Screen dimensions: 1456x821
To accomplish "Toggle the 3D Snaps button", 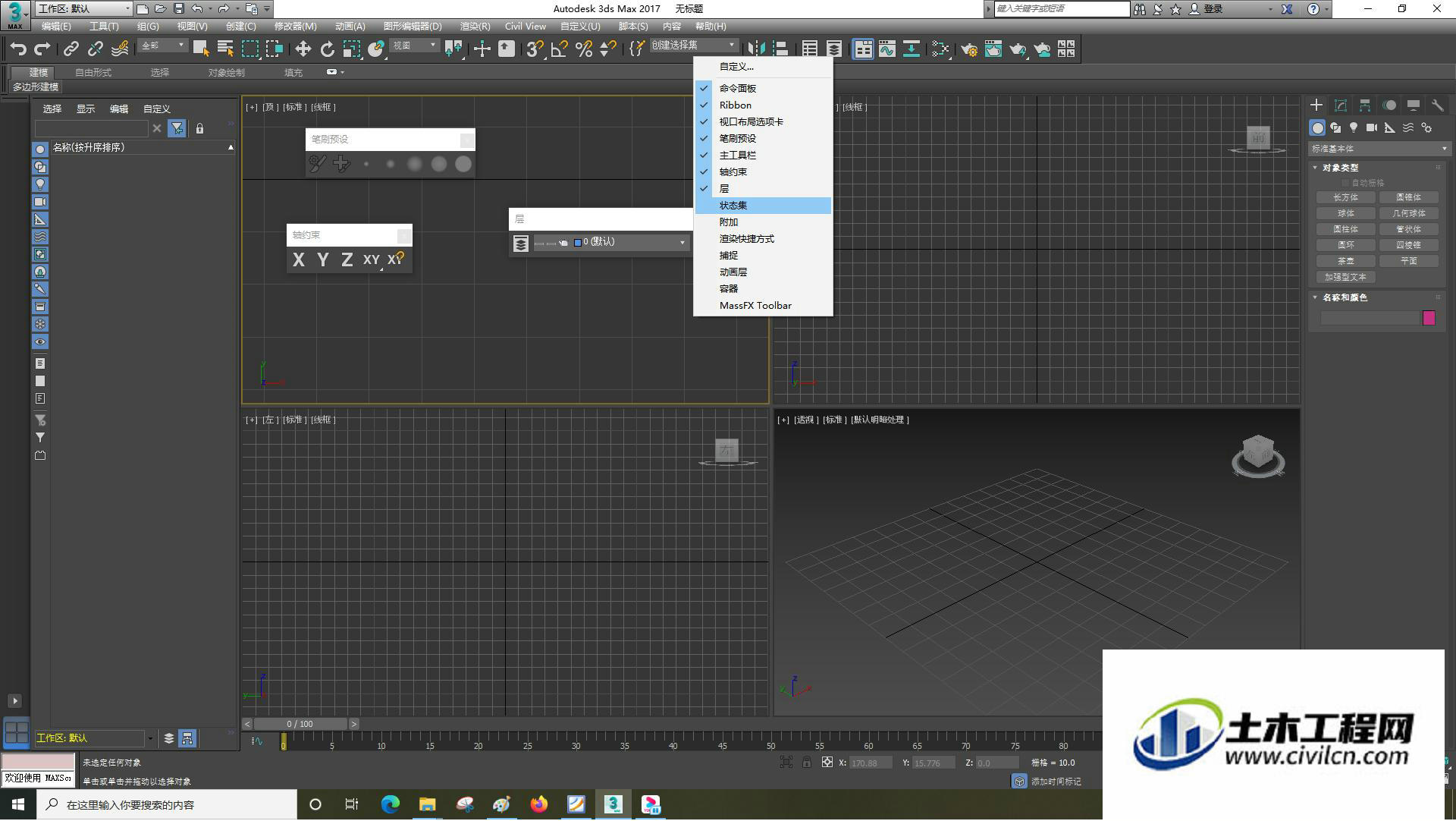I will (535, 49).
